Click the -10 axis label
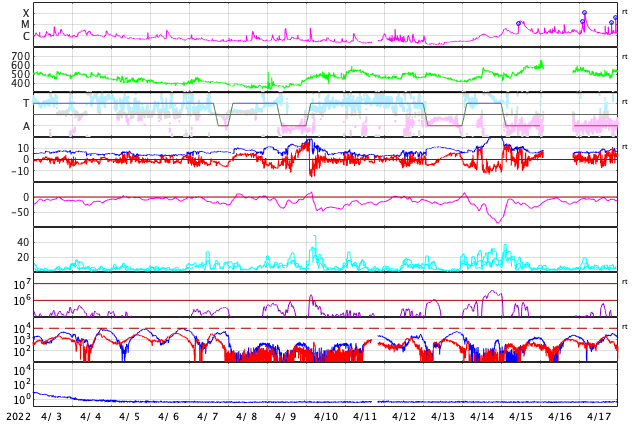The width and height of the screenshot is (634, 424). coord(21,171)
